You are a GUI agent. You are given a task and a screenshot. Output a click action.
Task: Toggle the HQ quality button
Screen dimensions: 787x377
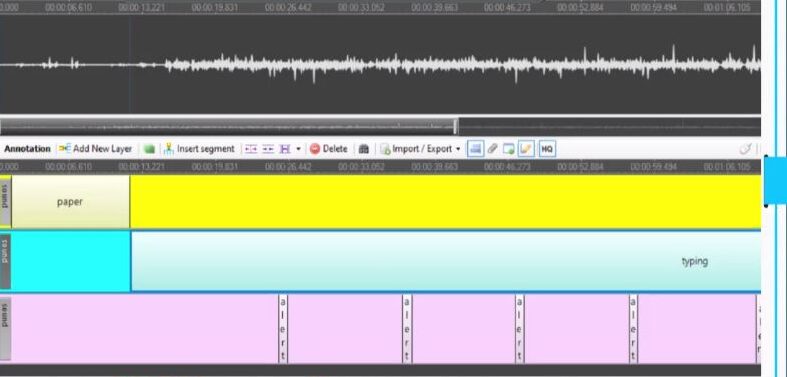547,149
